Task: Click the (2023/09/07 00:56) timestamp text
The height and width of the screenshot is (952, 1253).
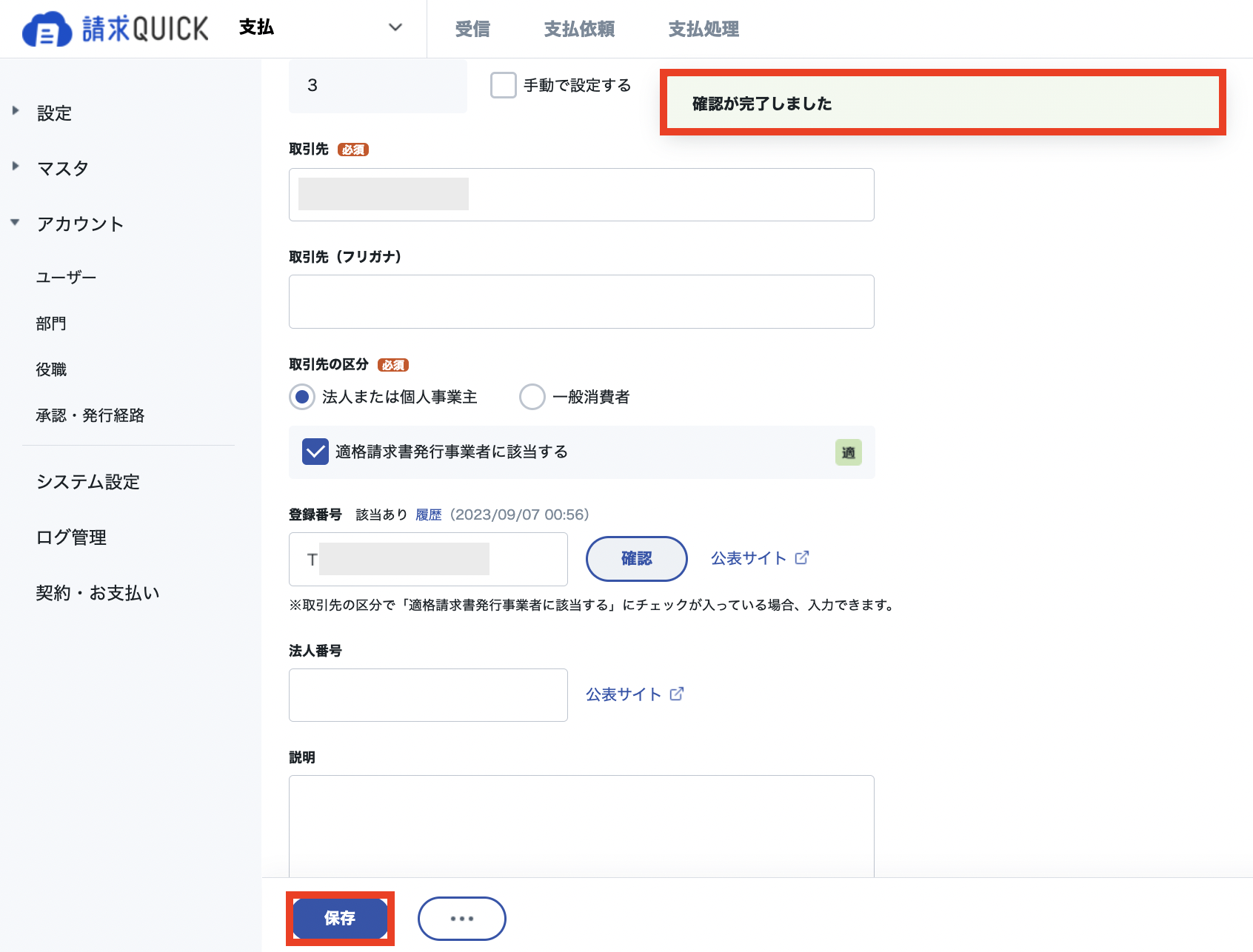Action: pos(520,514)
